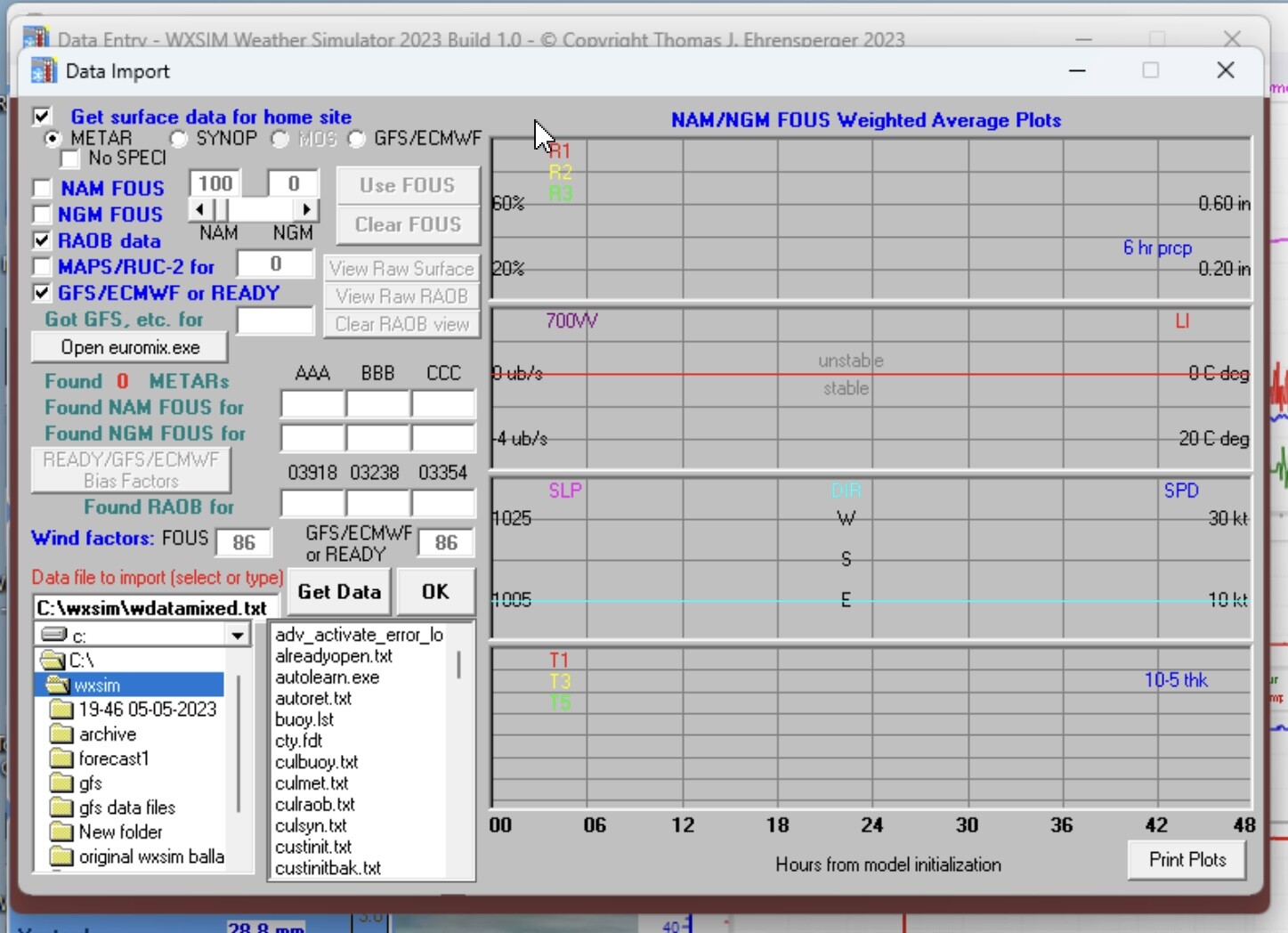Select autolearn.exe in file list
The image size is (1288, 933).
[x=327, y=677]
